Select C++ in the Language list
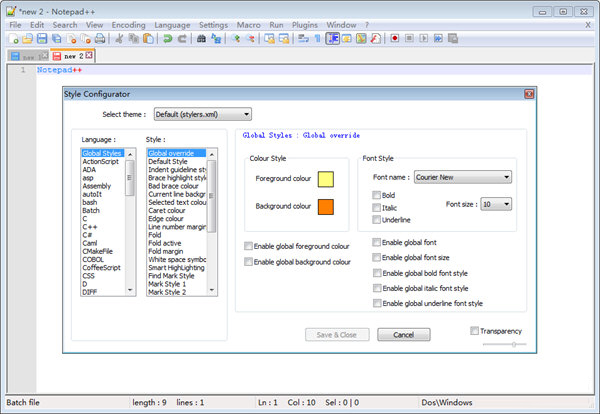This screenshot has width=600, height=414. [90, 227]
